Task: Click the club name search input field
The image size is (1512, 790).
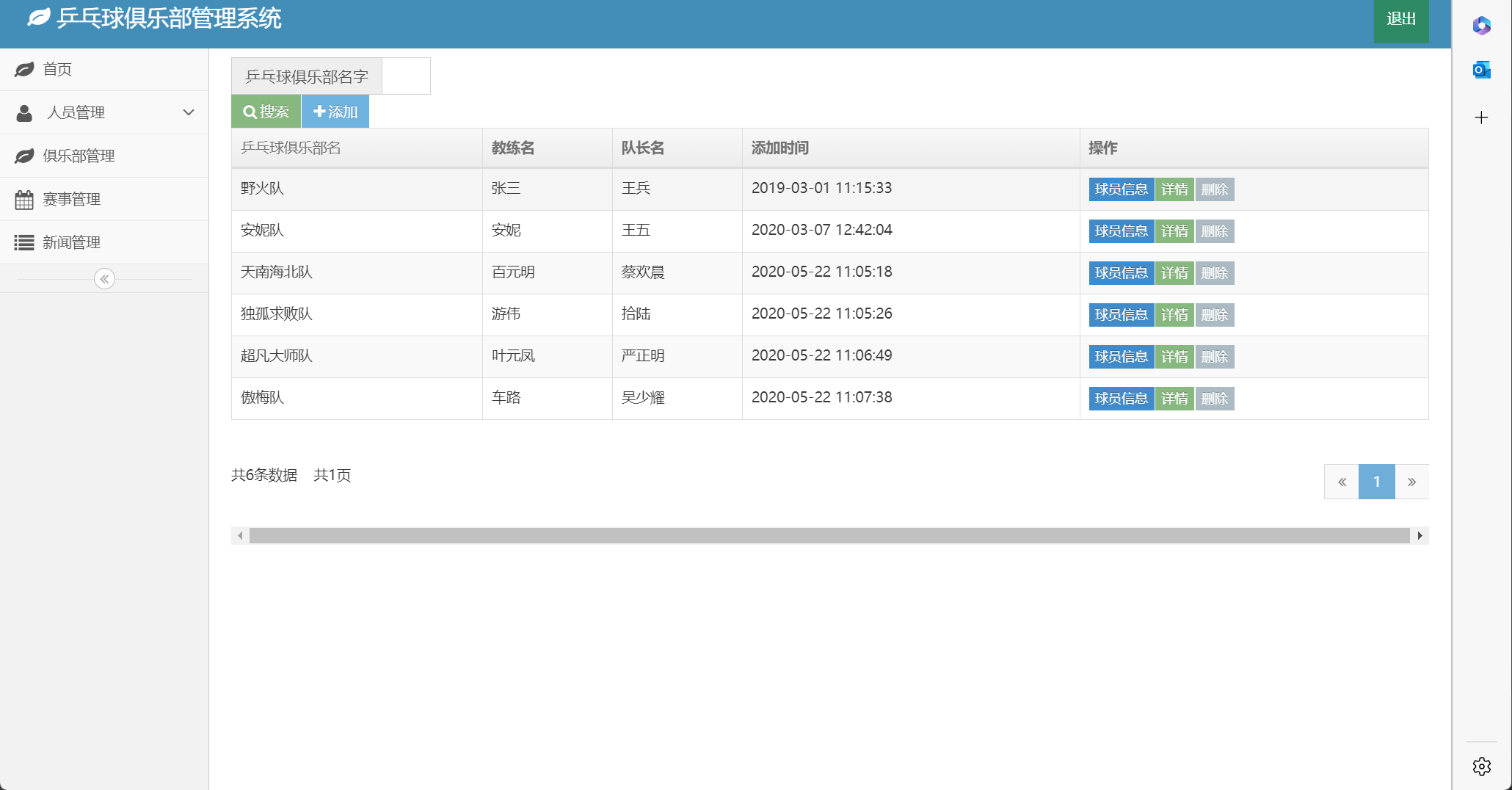Action: tap(406, 76)
